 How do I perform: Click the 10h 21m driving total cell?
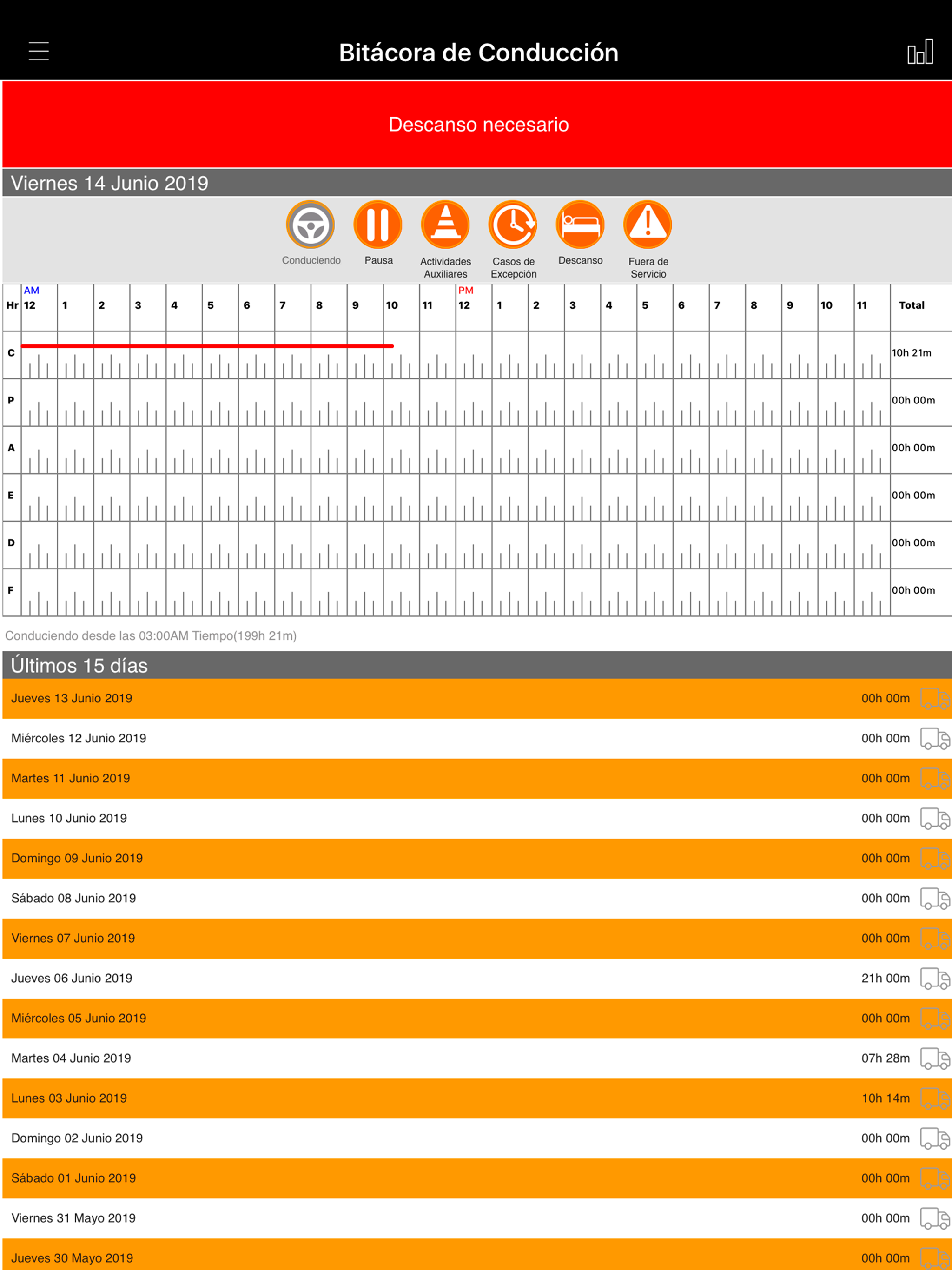click(x=921, y=353)
